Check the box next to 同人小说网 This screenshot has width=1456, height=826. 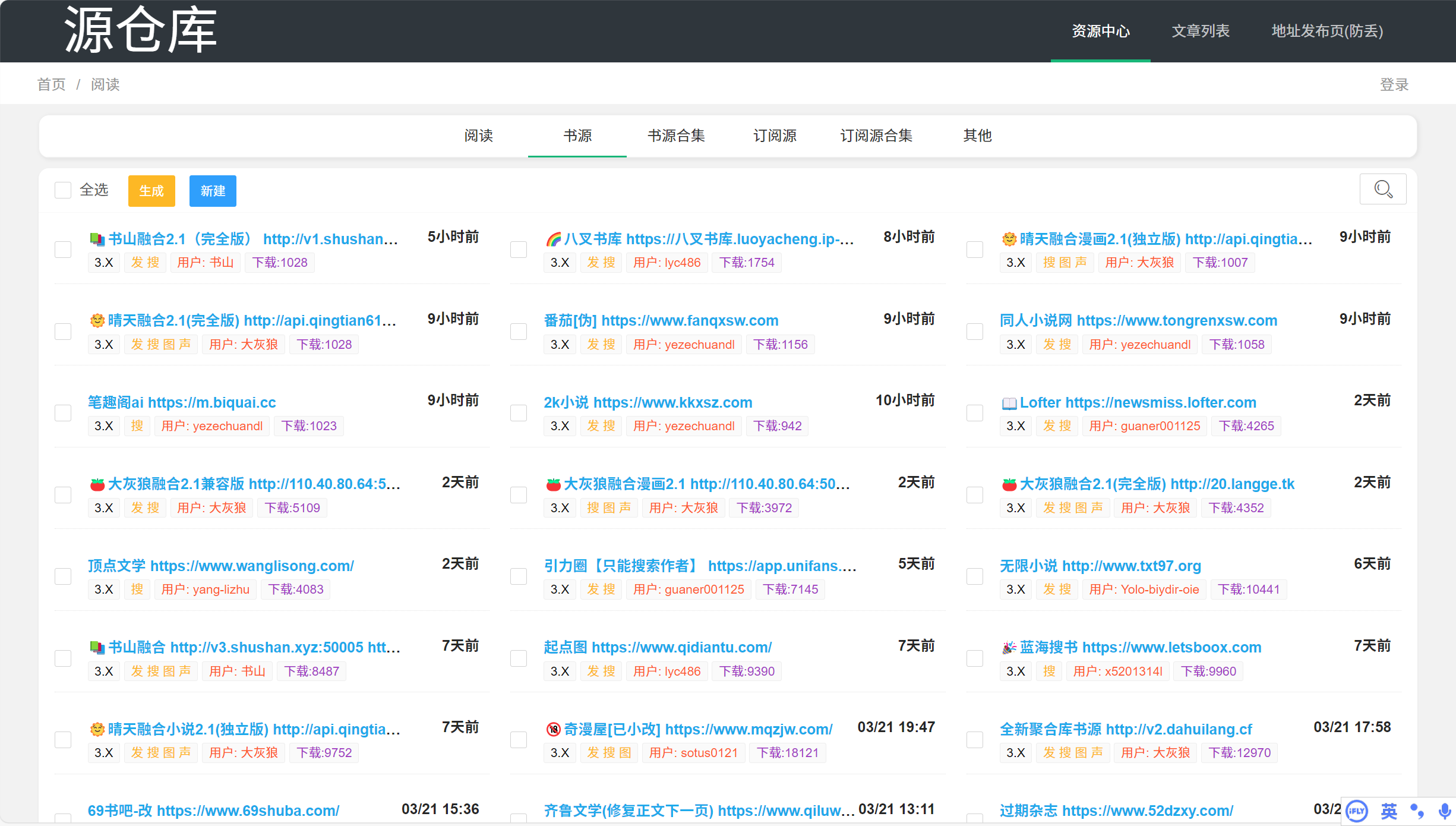(975, 332)
